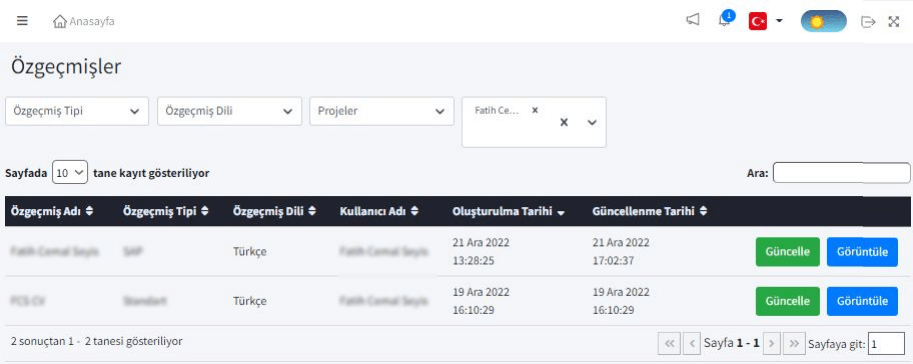Click the logout arrow icon
The height and width of the screenshot is (364, 913).
pyautogui.click(x=868, y=22)
